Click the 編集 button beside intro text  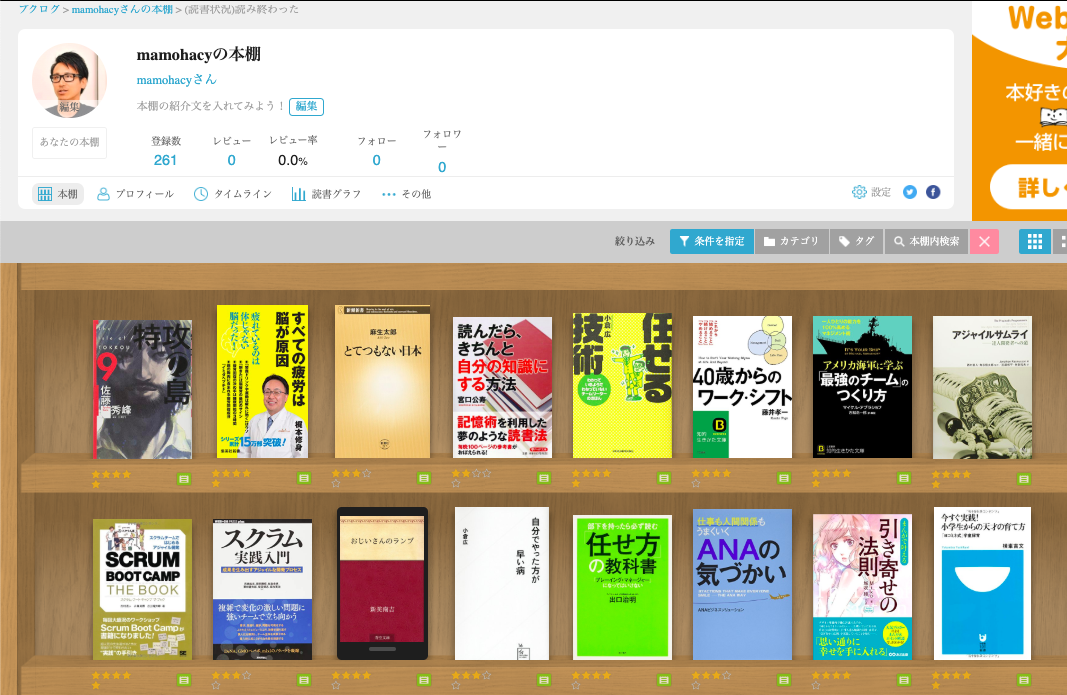(x=306, y=106)
